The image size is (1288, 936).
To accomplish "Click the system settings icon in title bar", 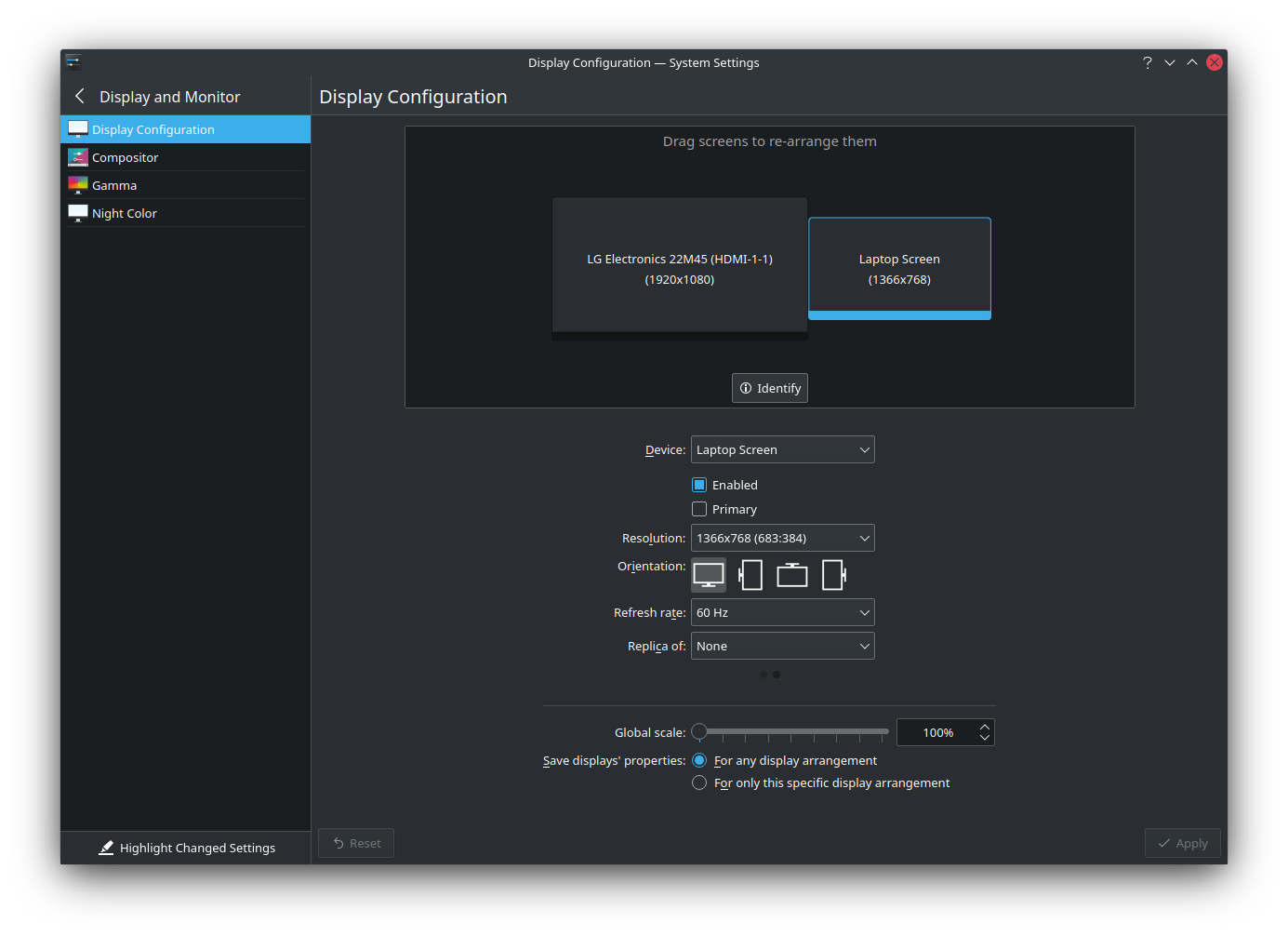I will point(73,62).
